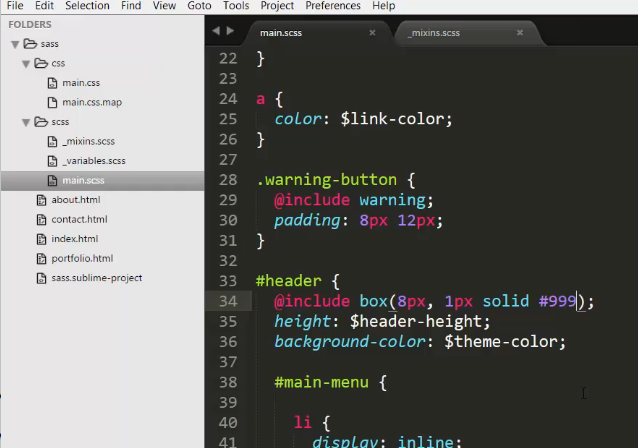The image size is (638, 448).
Task: Open contact.html in sidebar
Action: (x=79, y=219)
